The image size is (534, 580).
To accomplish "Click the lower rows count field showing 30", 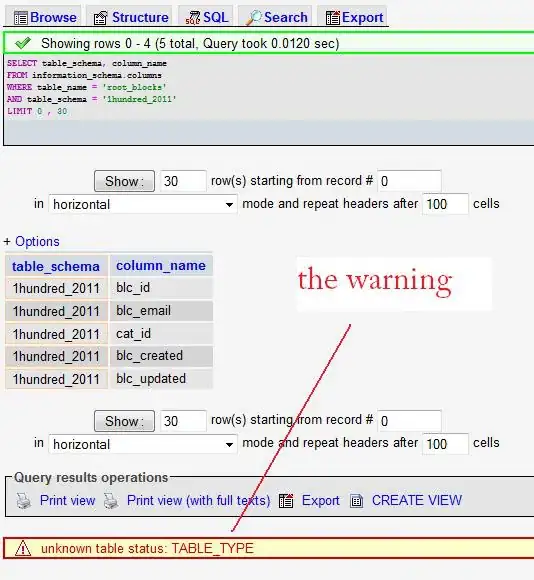I will (x=183, y=421).
